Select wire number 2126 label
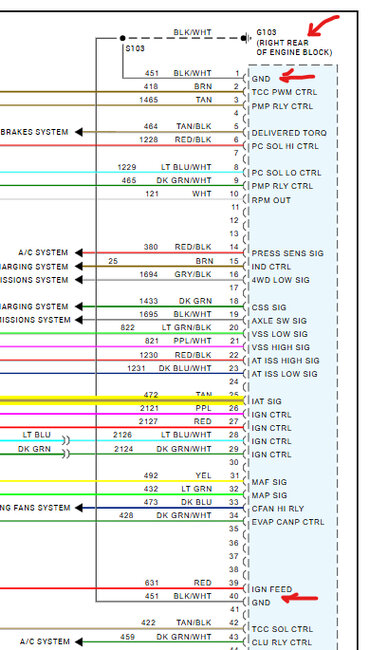This screenshot has width=388, height=650. (x=122, y=434)
